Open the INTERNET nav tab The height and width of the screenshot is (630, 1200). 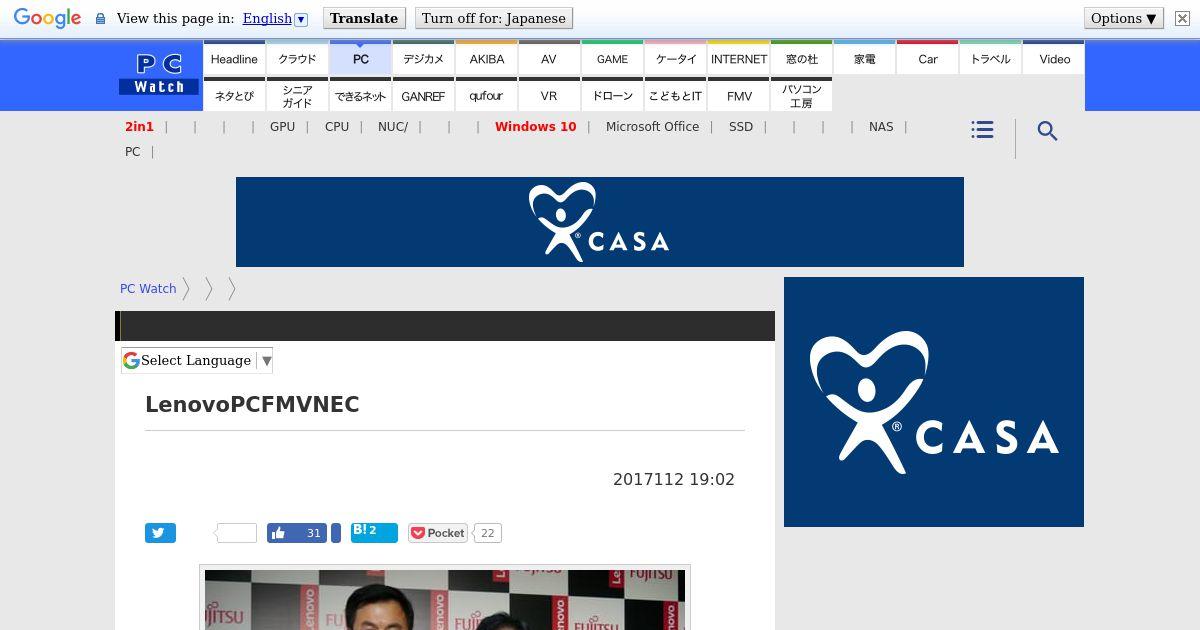point(738,58)
